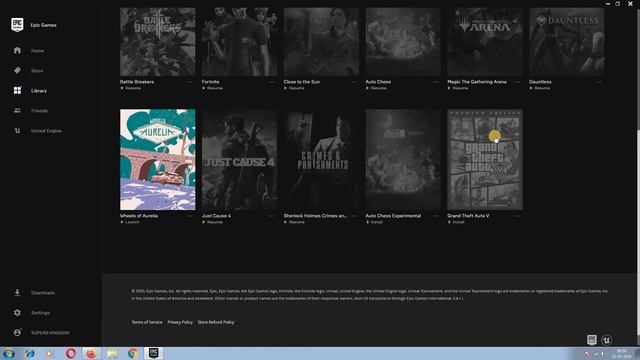Go to Home in the sidebar

point(38,51)
